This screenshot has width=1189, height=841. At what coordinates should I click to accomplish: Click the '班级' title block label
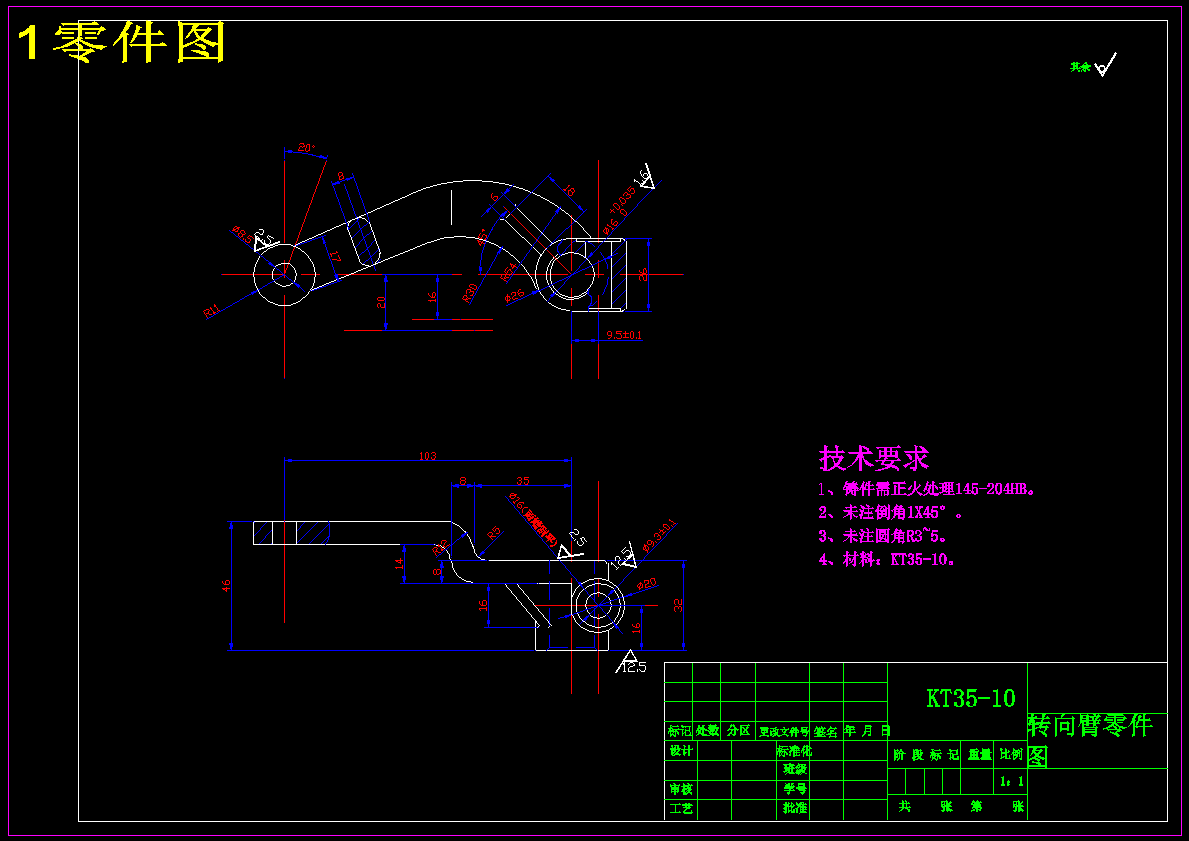pyautogui.click(x=794, y=769)
